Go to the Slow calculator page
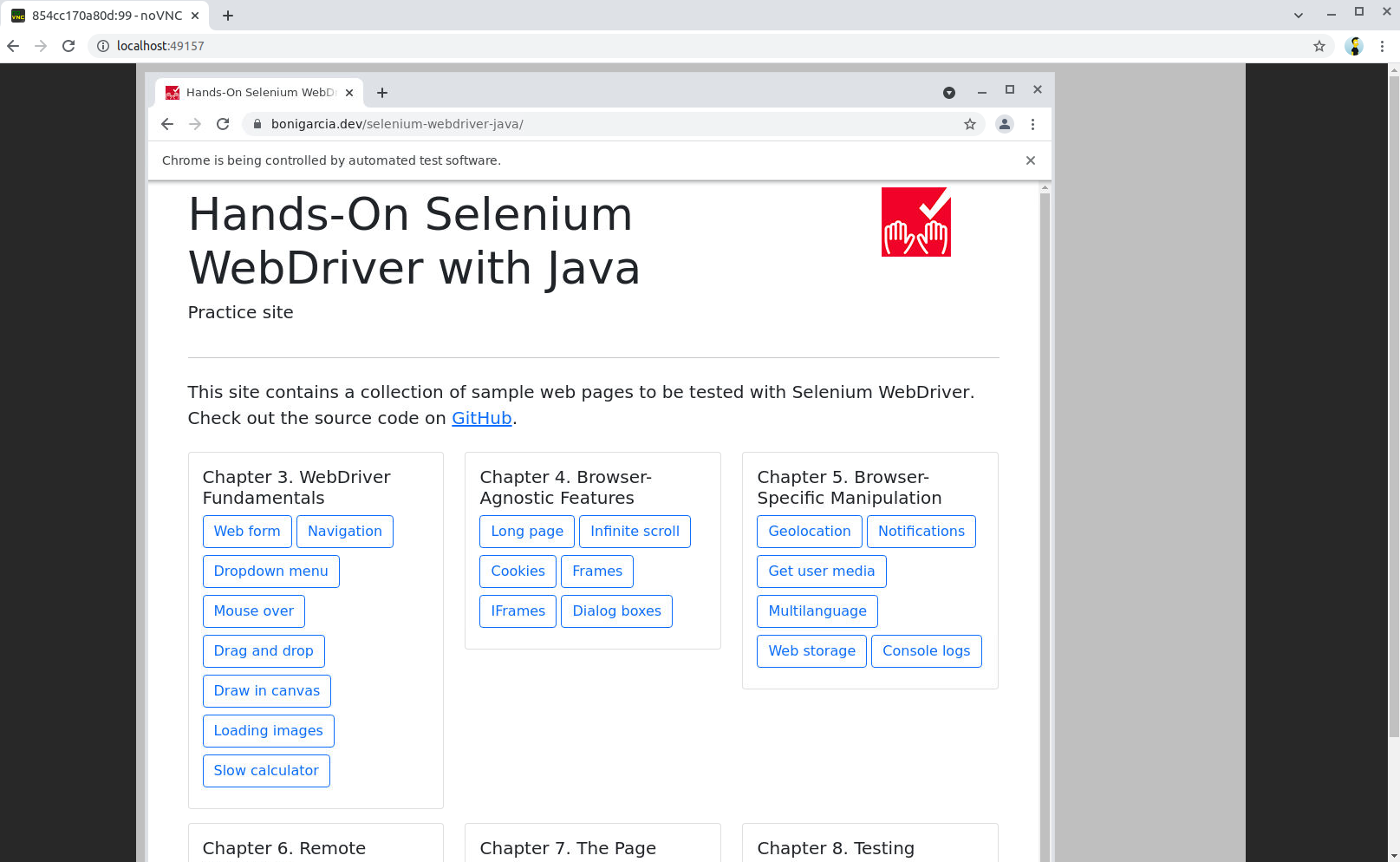The height and width of the screenshot is (862, 1400). (x=266, y=771)
